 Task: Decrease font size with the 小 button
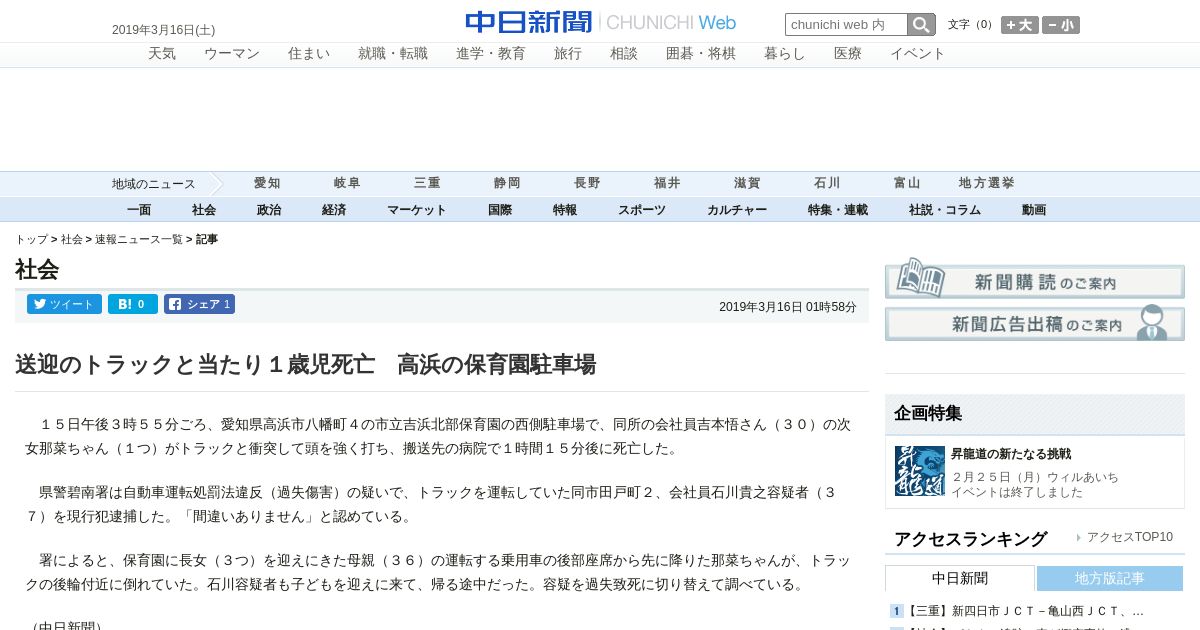coord(1061,25)
